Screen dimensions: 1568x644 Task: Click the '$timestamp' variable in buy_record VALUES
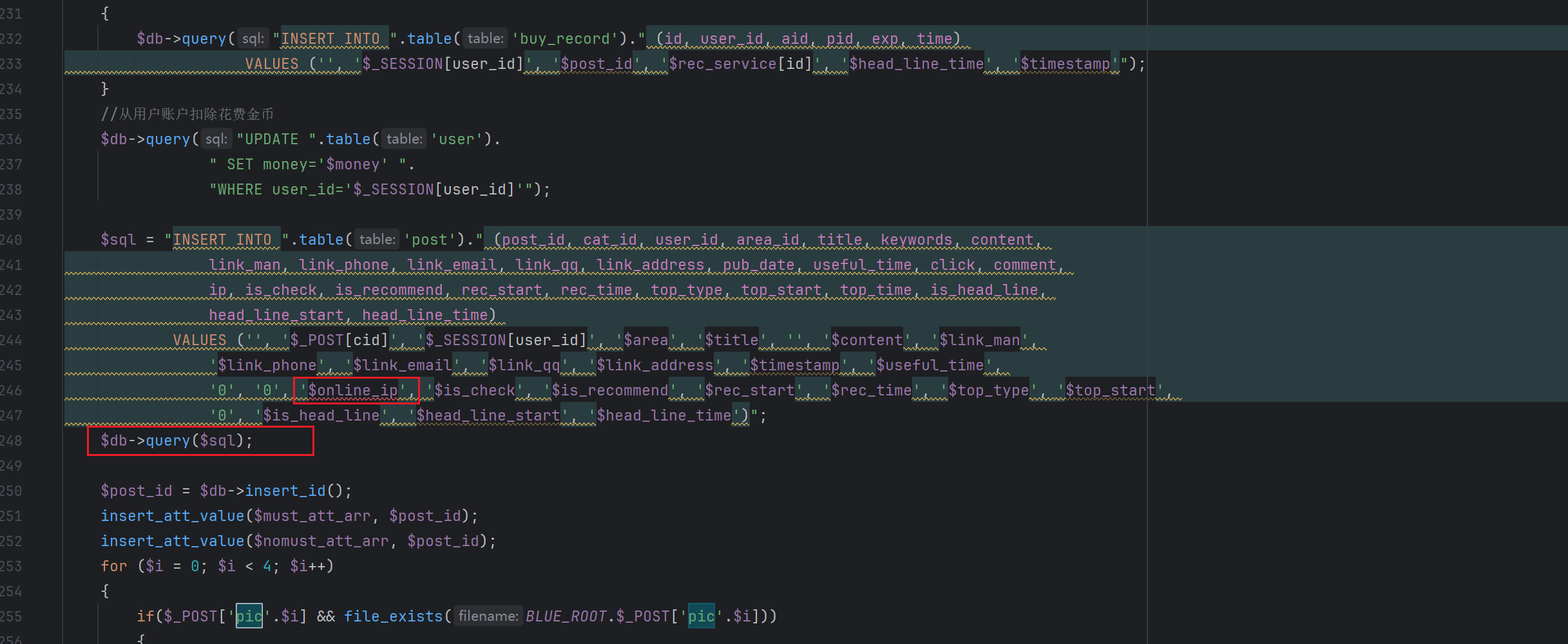point(1066,64)
